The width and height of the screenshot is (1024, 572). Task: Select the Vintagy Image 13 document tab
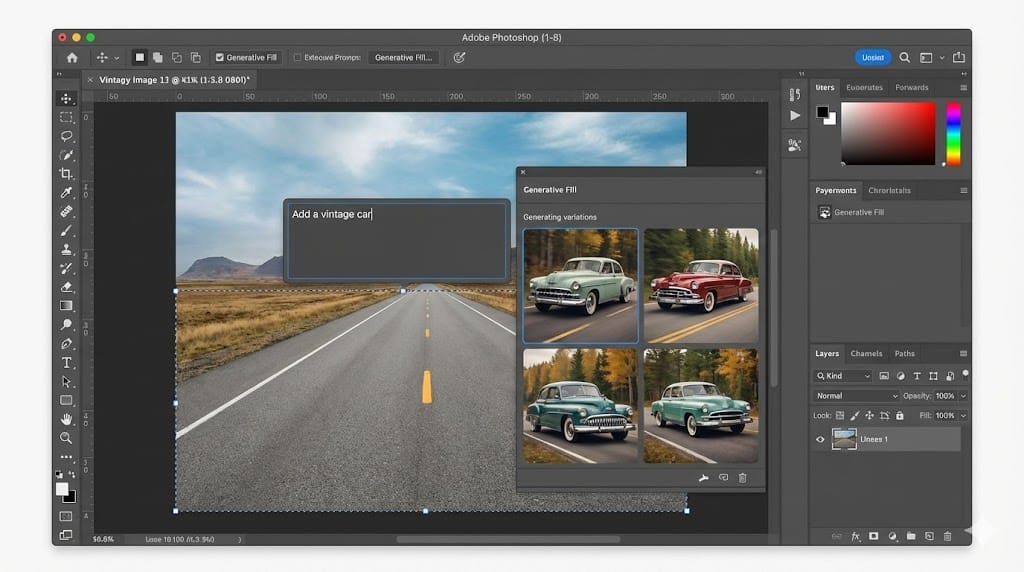tap(174, 80)
